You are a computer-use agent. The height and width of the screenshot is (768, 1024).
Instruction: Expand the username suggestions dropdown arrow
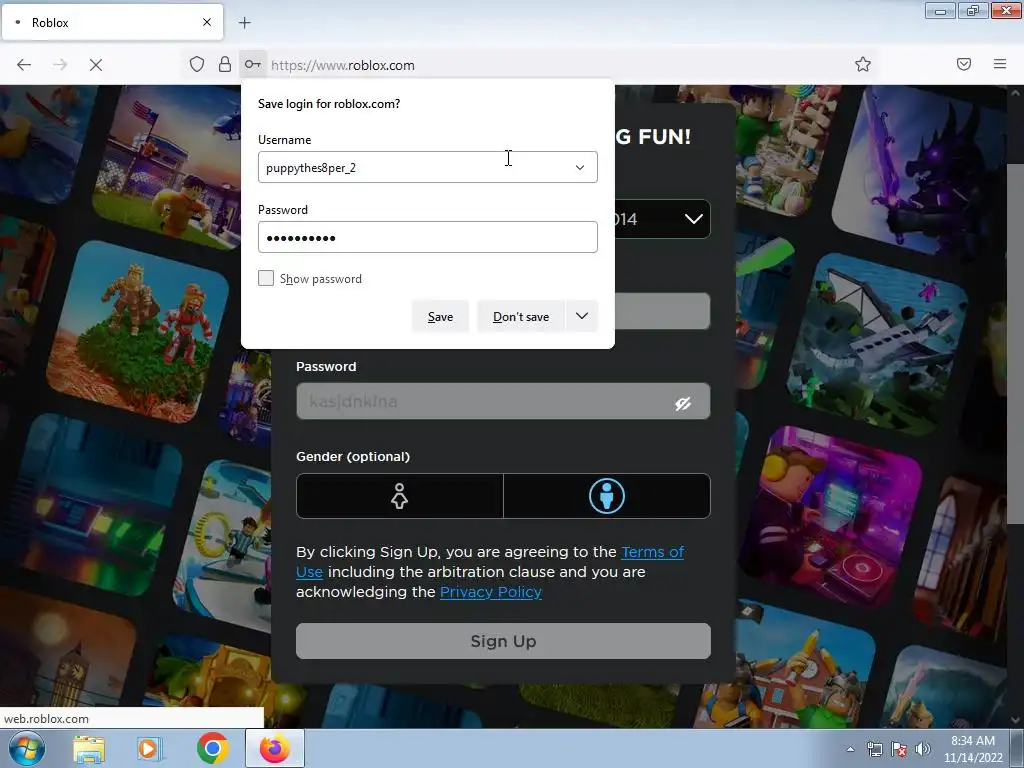pos(579,168)
